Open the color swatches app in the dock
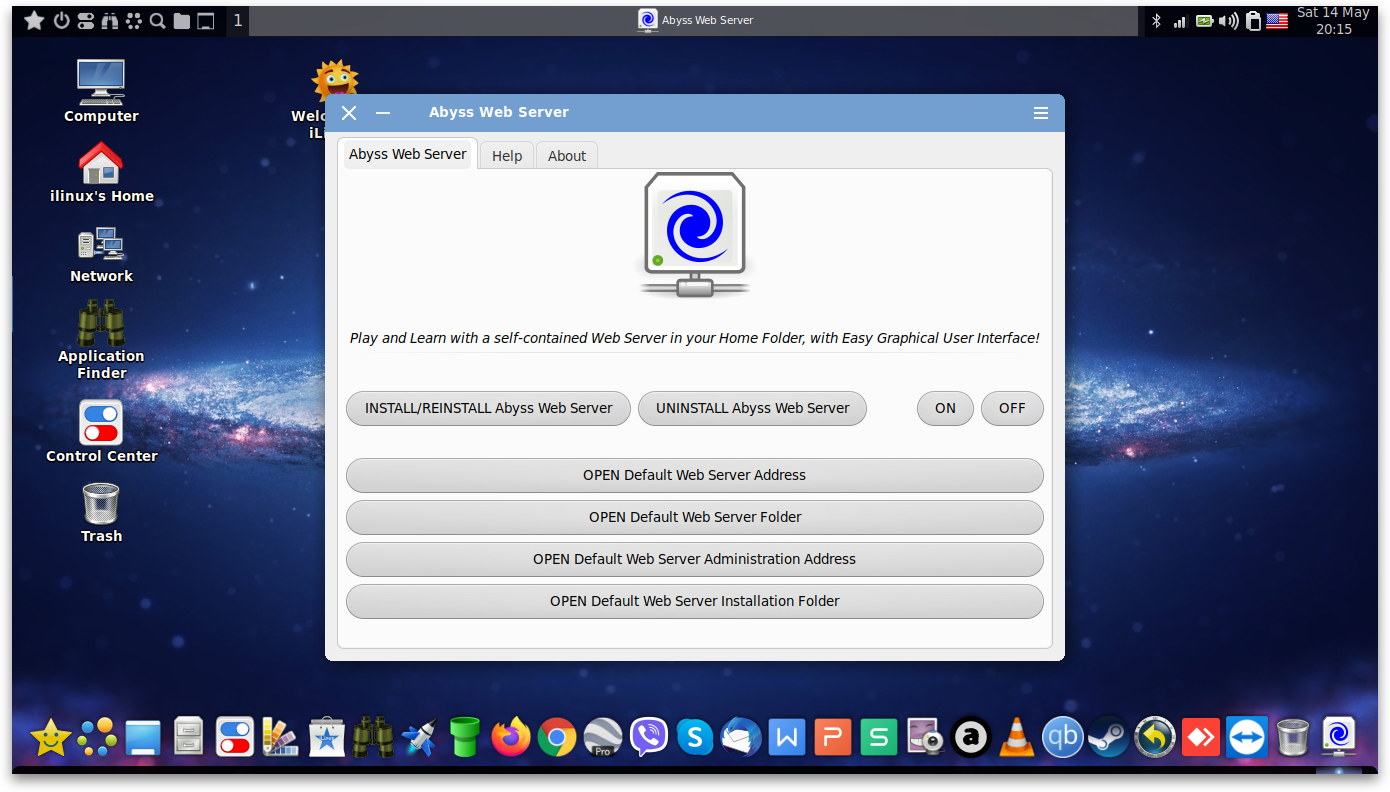The height and width of the screenshot is (792, 1390). tap(281, 738)
